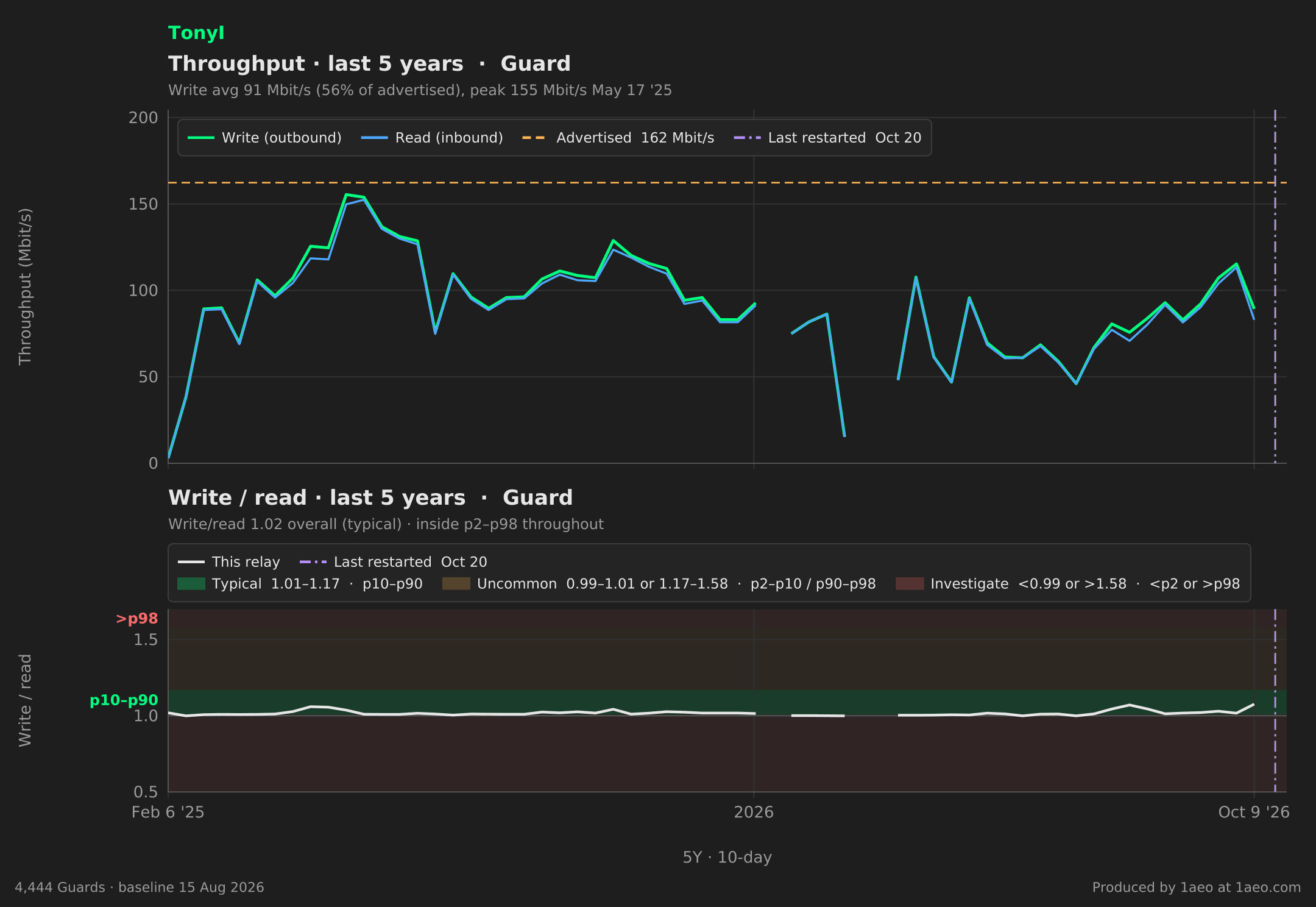Click Last restarted Oct 20 in ratio legend
The image size is (1316, 907).
point(394,562)
